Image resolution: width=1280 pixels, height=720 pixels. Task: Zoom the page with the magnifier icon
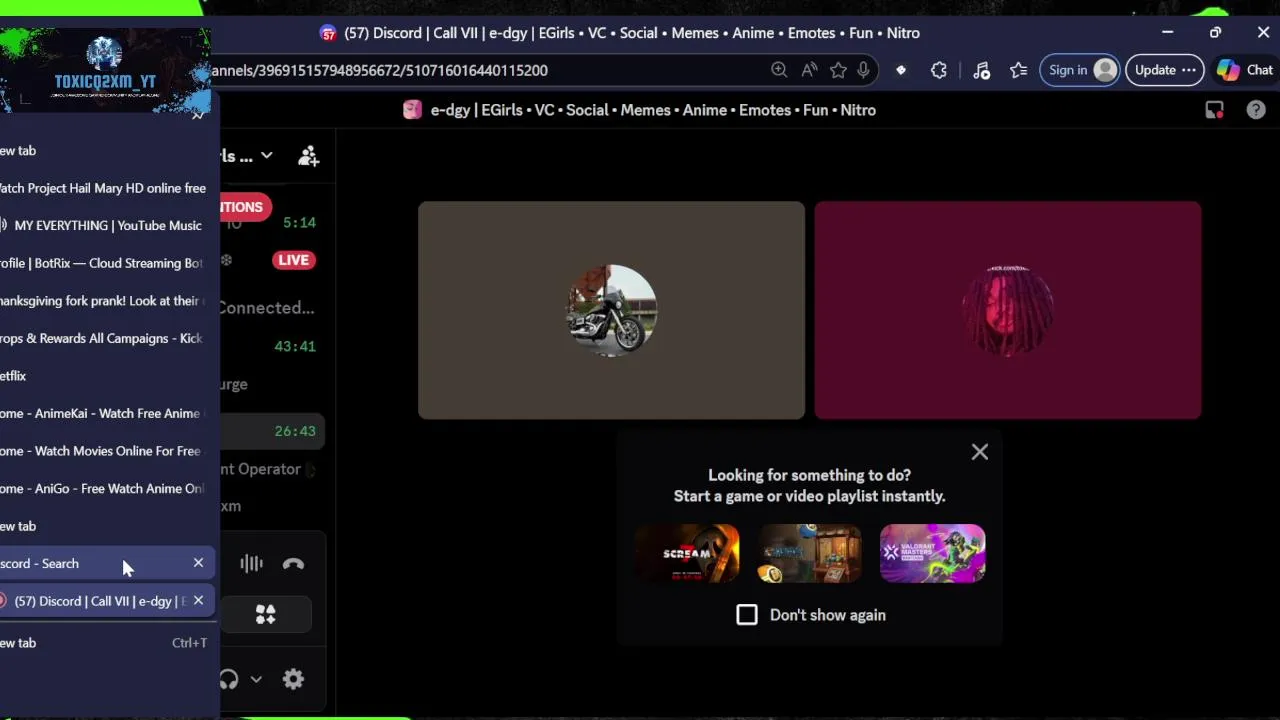click(x=779, y=70)
